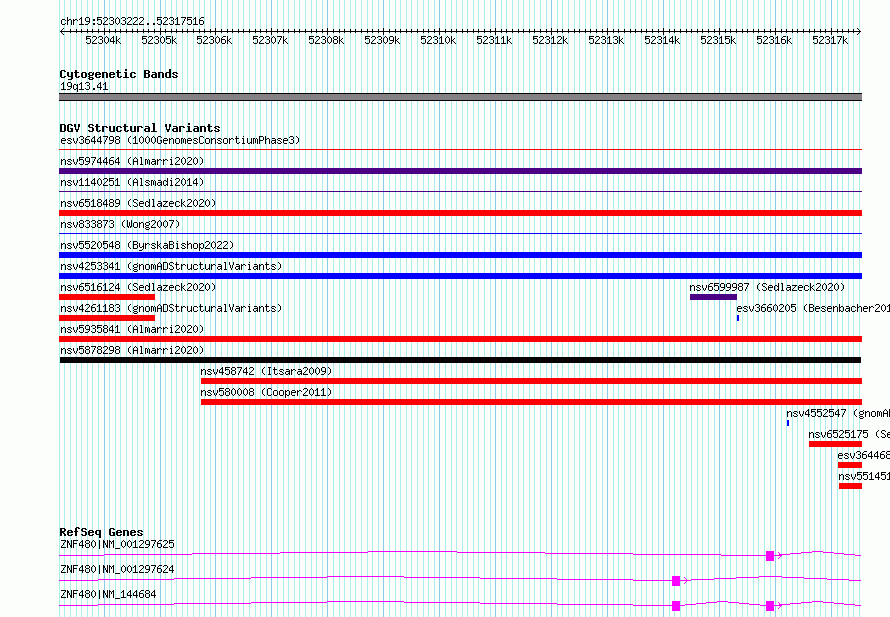Viewport: 890px width, 617px height.
Task: Click the 52315k ruler tick label
Action: [718, 40]
